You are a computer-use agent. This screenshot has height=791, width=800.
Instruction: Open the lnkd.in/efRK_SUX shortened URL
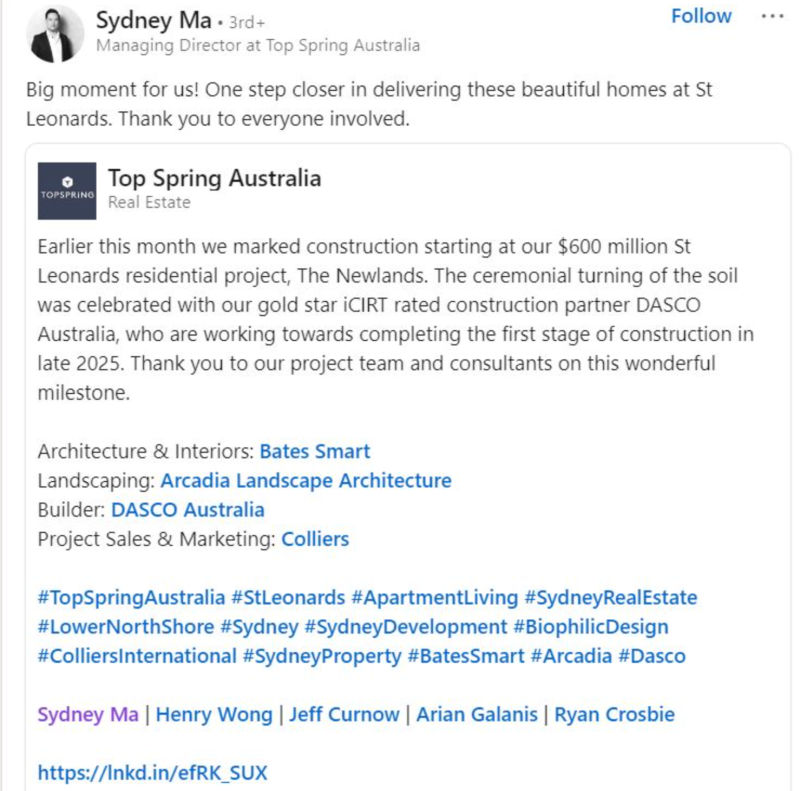(x=152, y=772)
